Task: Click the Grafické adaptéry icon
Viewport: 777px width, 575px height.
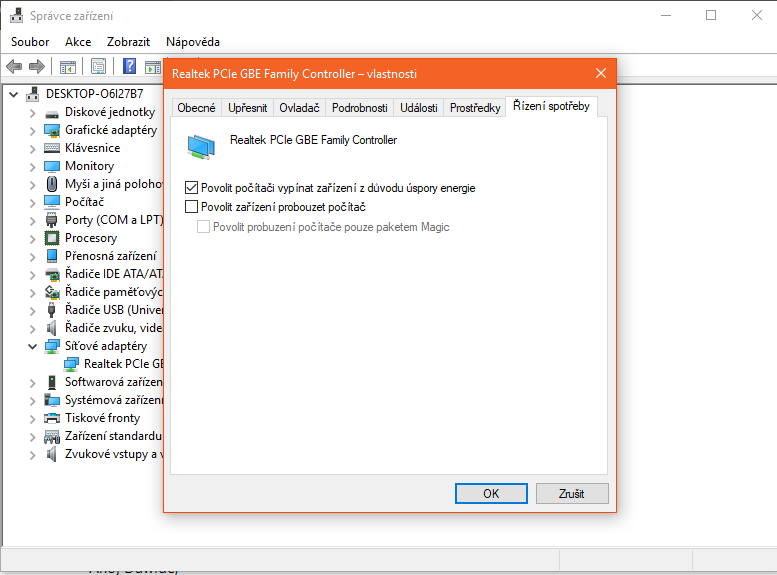Action: tap(52, 130)
